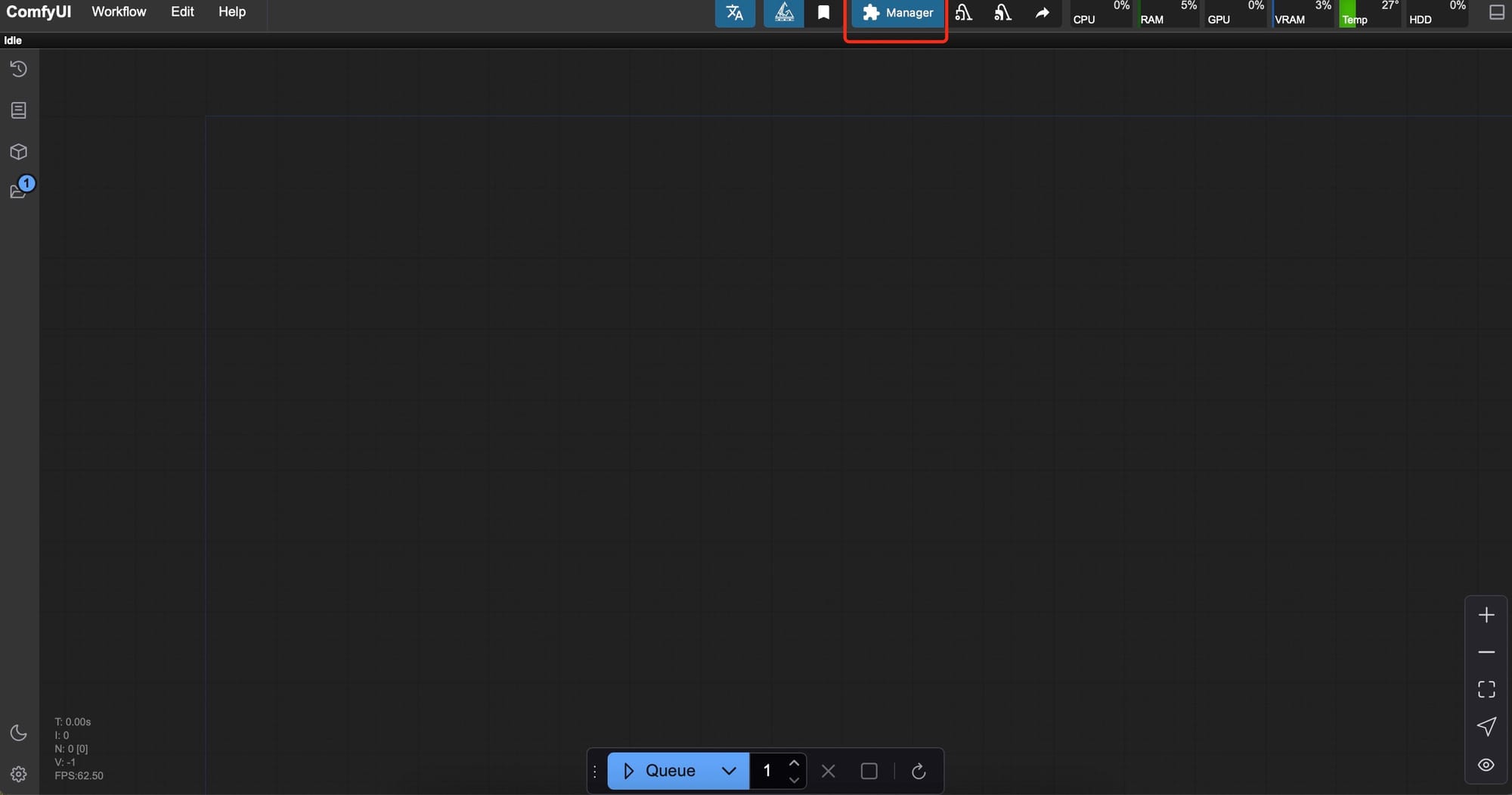Open the Manager extension button
Screen dimensions: 1512x795
click(898, 13)
